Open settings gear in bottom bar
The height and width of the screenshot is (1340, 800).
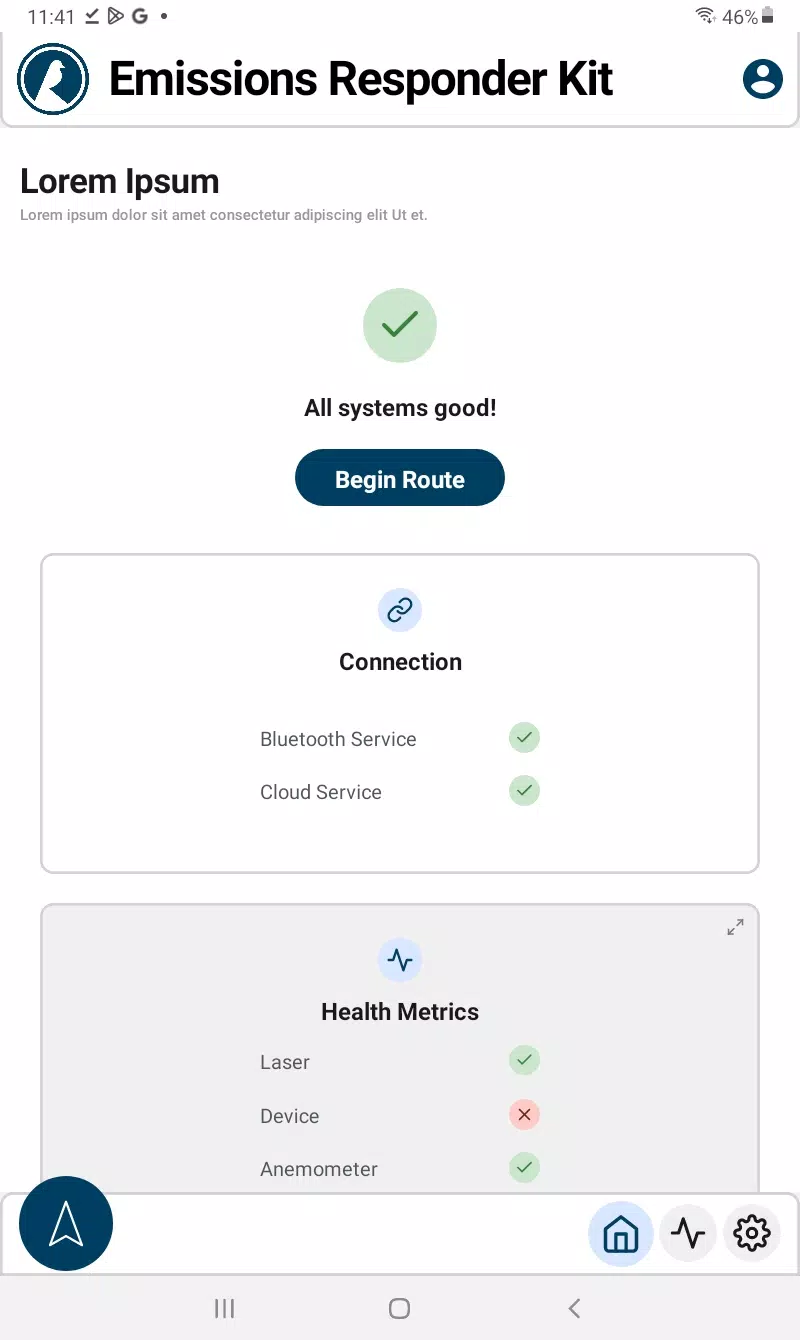tap(752, 1233)
